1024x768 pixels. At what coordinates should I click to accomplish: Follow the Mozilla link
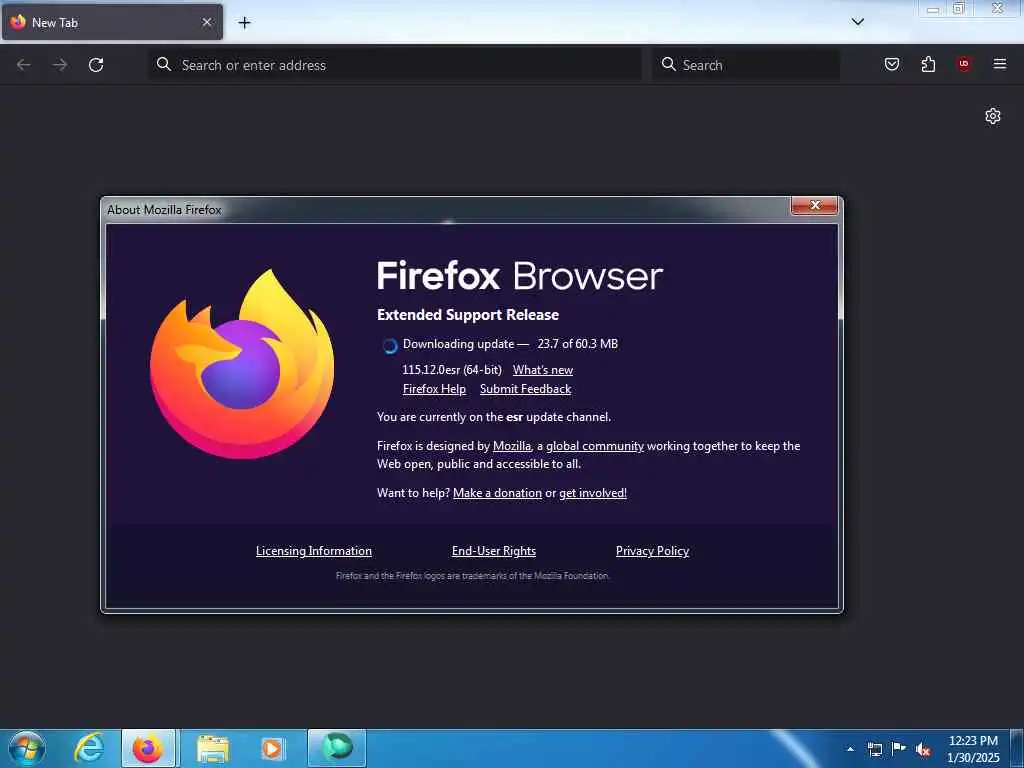511,445
